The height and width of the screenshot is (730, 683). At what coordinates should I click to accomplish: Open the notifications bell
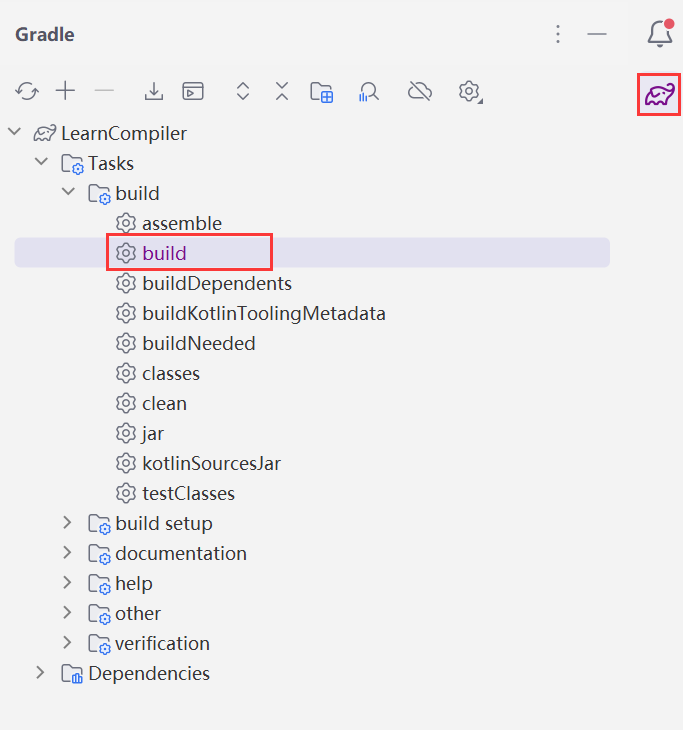pos(659,34)
